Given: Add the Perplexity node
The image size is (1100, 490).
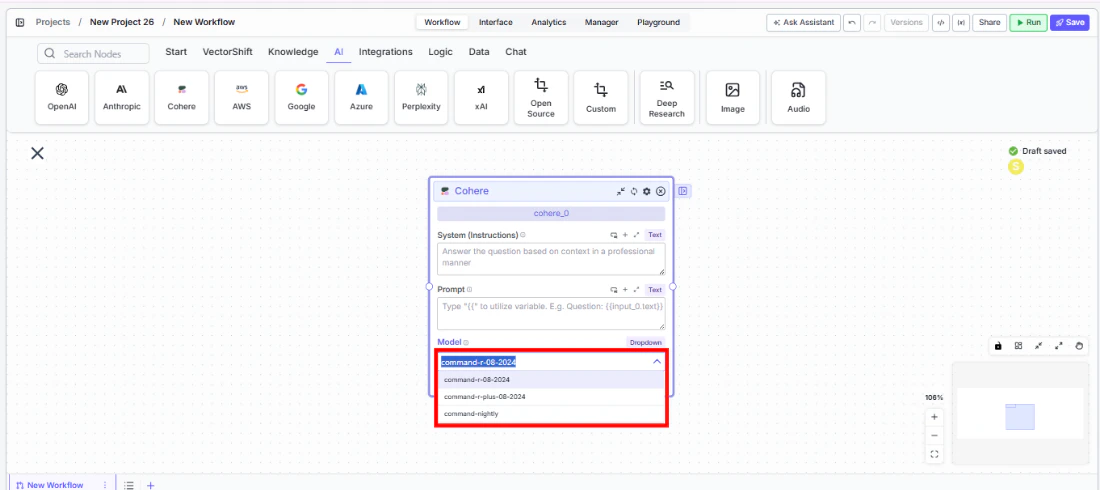Looking at the screenshot, I should (422, 98).
